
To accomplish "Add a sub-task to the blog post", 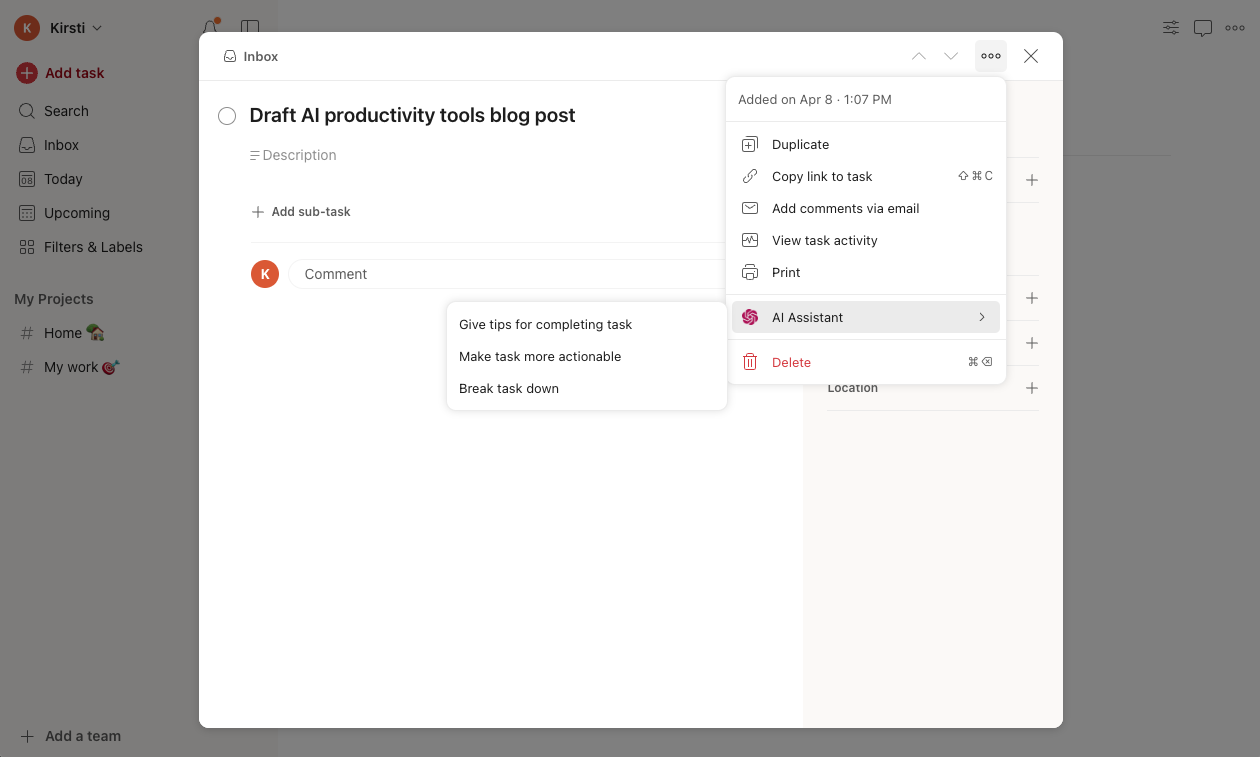I will tap(302, 211).
